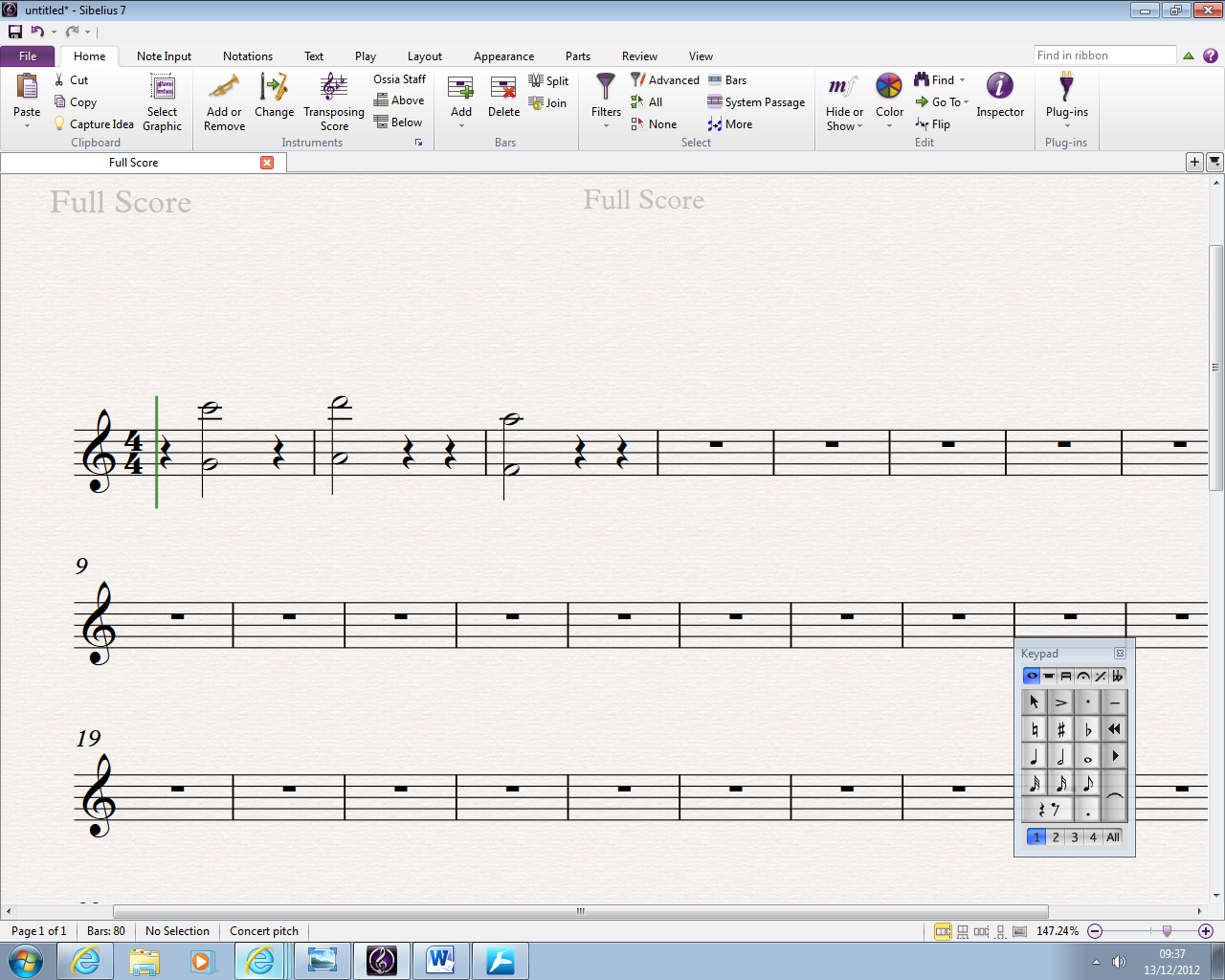Toggle the eighth note on keypad

[1088, 784]
